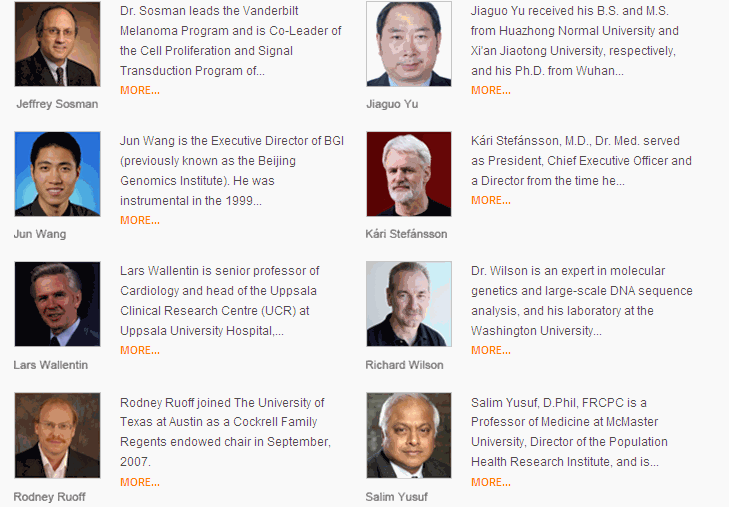Open MORE link under Kári Stefánsson's bio
The image size is (729, 507).
(x=491, y=200)
